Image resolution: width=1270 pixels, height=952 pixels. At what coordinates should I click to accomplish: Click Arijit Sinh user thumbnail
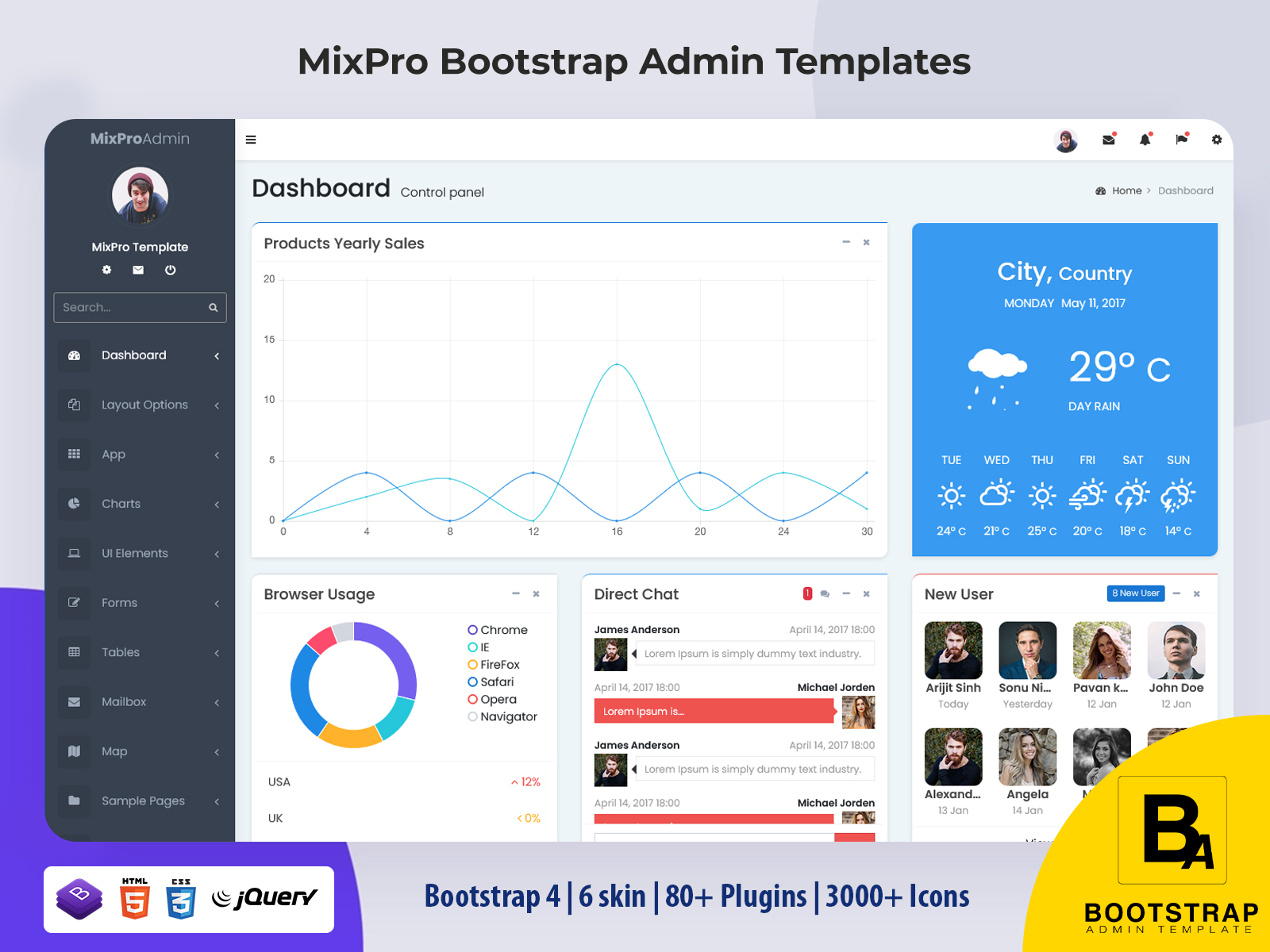[x=953, y=651]
